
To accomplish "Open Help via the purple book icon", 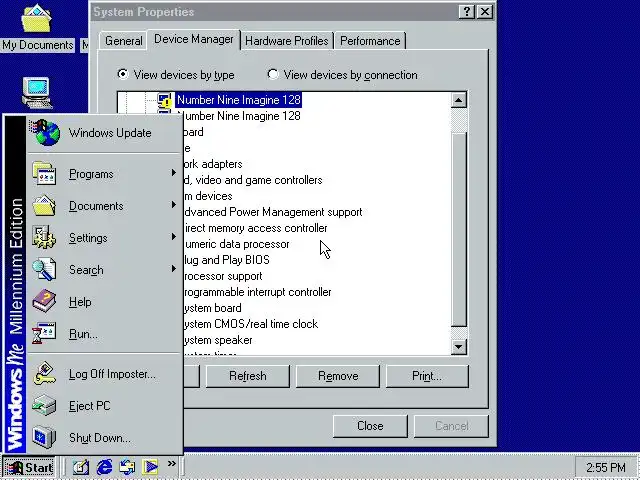I will pos(44,301).
